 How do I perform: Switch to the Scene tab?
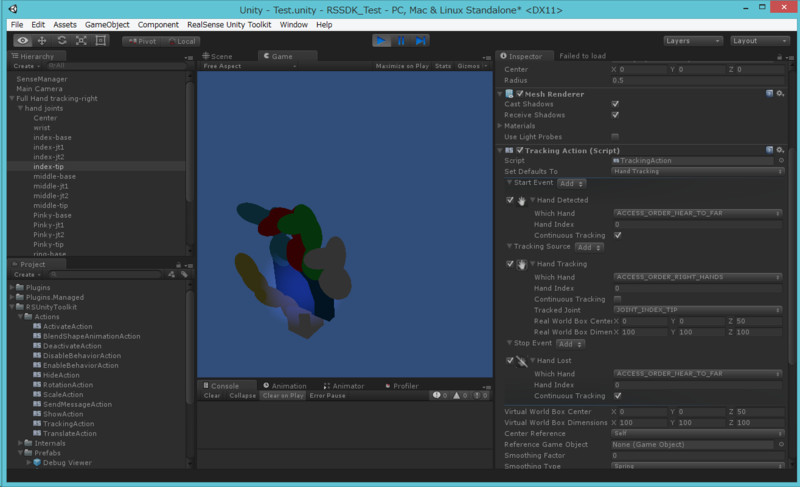(x=218, y=56)
